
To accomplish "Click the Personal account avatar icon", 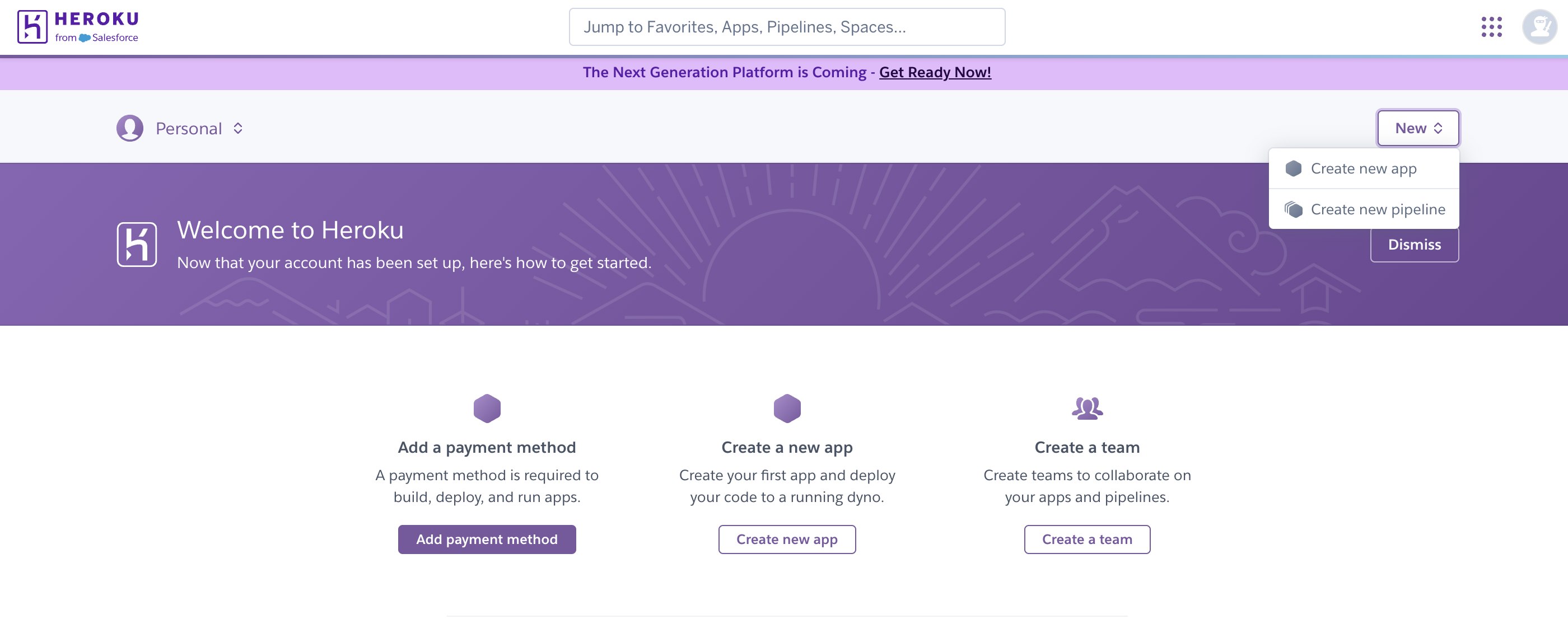I will tap(130, 128).
